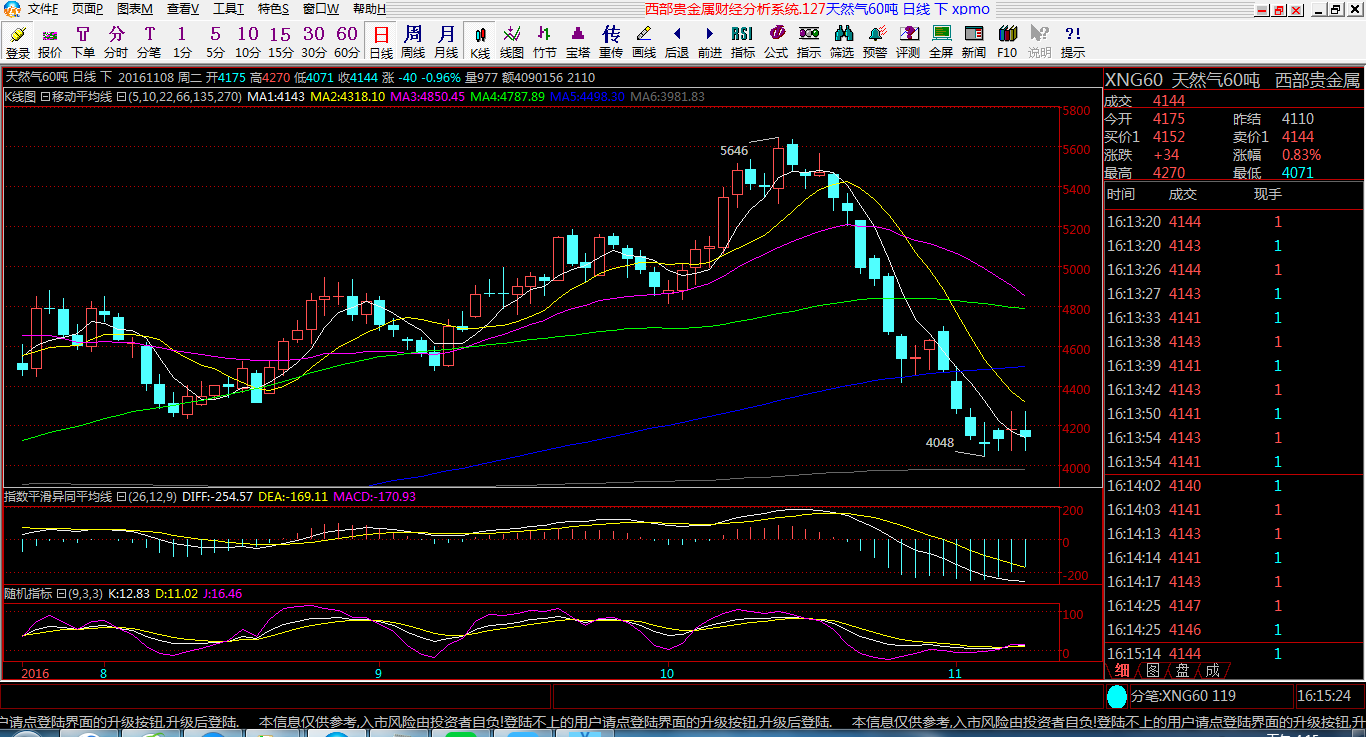Switch to 周线 weekly period
This screenshot has height=737, width=1366.
click(x=413, y=42)
